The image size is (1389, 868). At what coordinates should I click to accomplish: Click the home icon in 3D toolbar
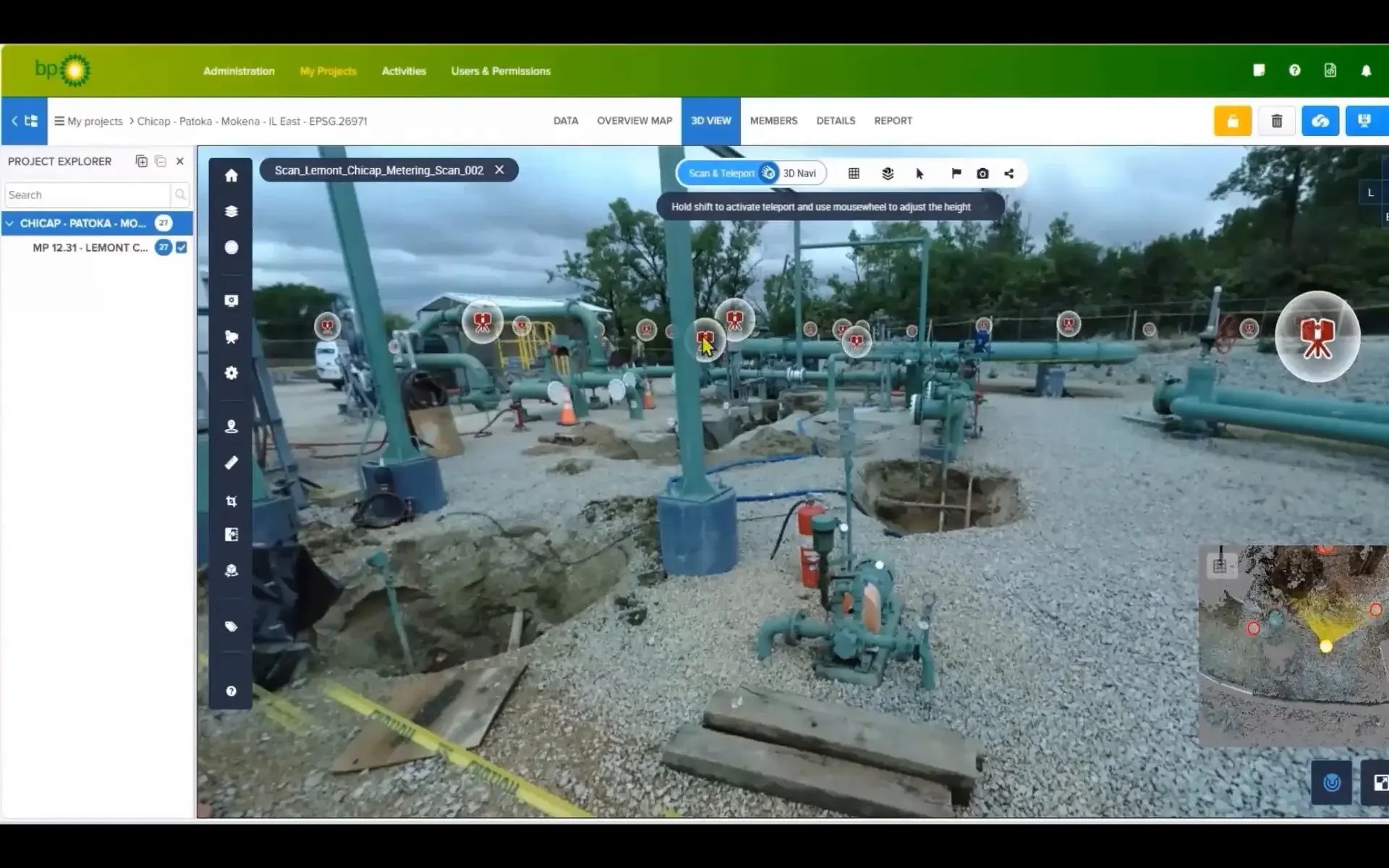[x=231, y=176]
